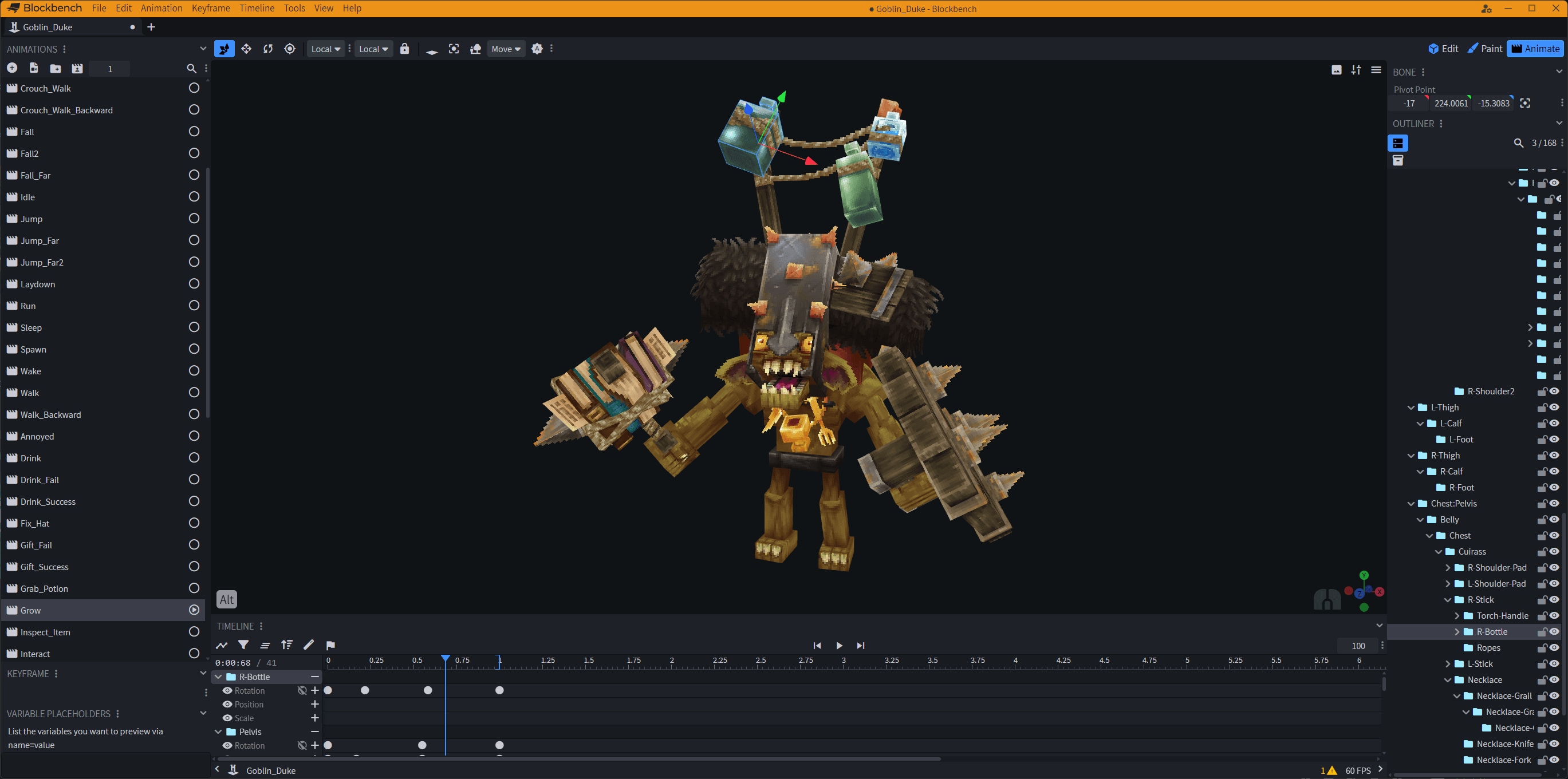Image resolution: width=1568 pixels, height=779 pixels.
Task: Open the Move mode dropdown
Action: pos(505,49)
